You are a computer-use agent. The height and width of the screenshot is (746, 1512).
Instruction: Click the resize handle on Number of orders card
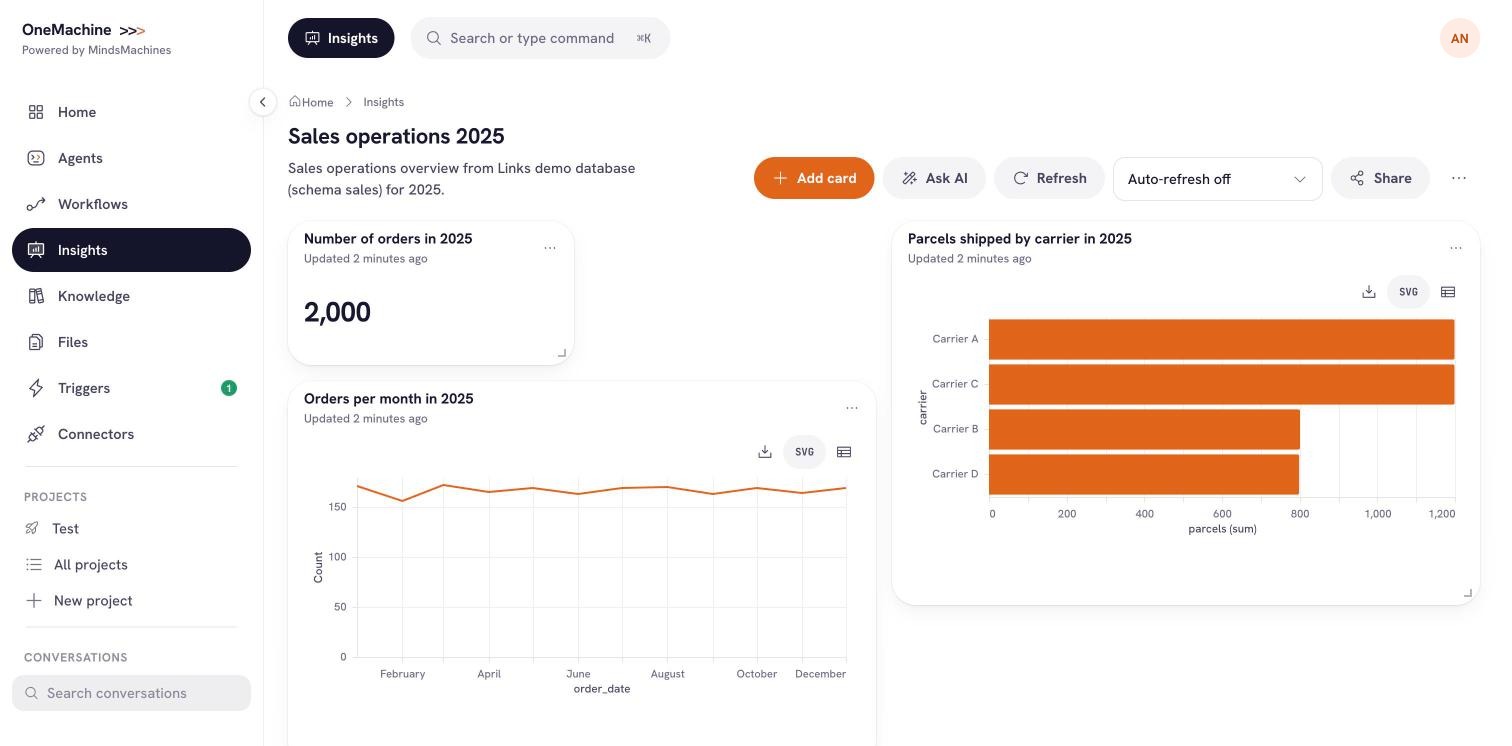(x=562, y=352)
